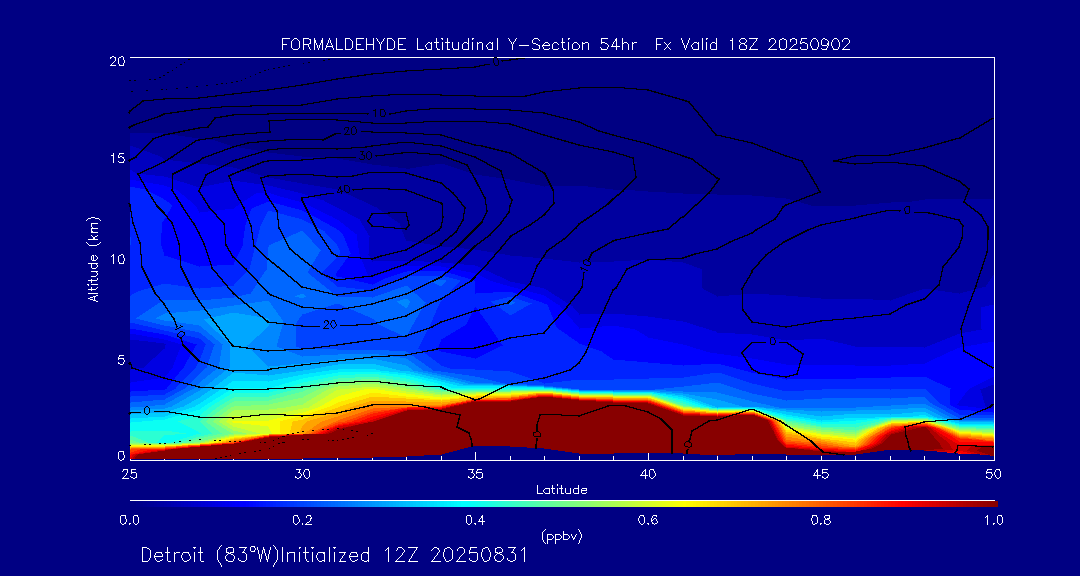
Task: Click the '30' contour label inside the plot
Action: [x=365, y=156]
